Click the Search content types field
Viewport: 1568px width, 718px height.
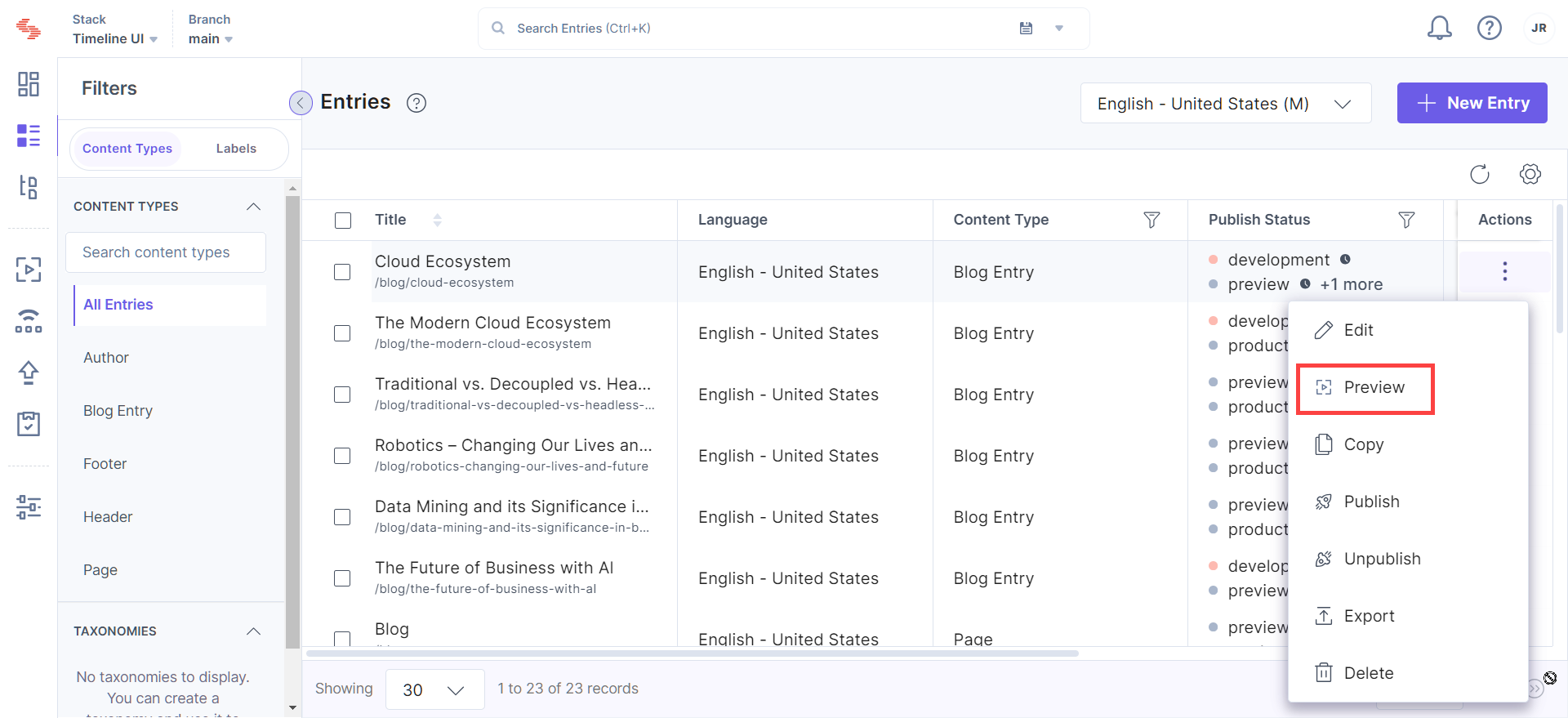(x=166, y=252)
